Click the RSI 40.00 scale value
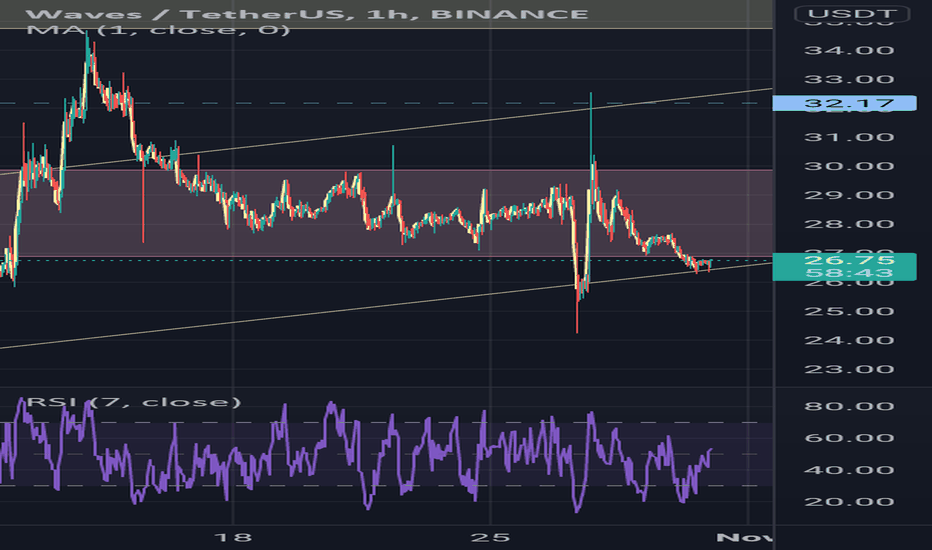The height and width of the screenshot is (550, 932). click(849, 470)
